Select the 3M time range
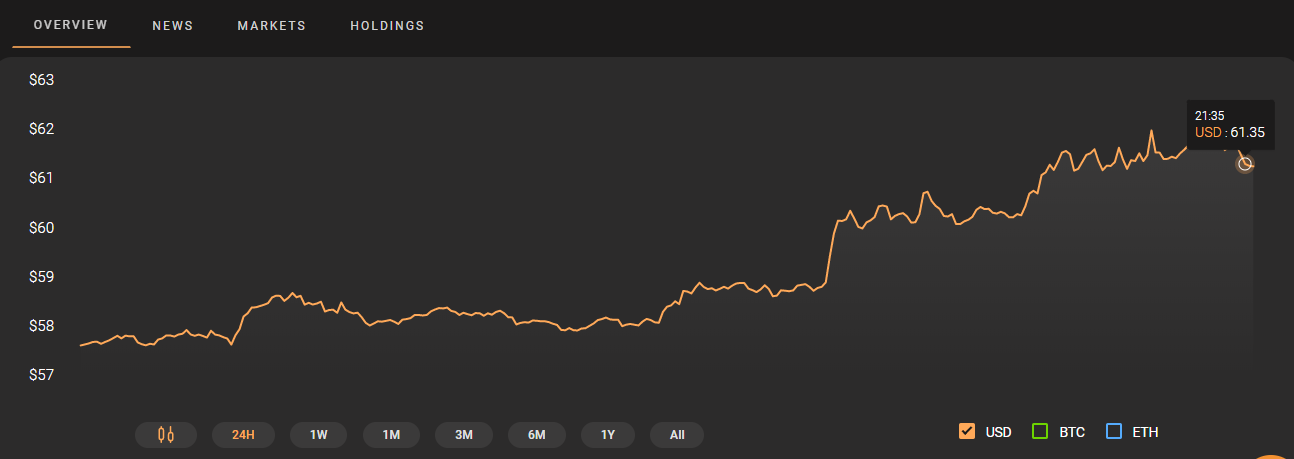The image size is (1294, 459). click(464, 434)
